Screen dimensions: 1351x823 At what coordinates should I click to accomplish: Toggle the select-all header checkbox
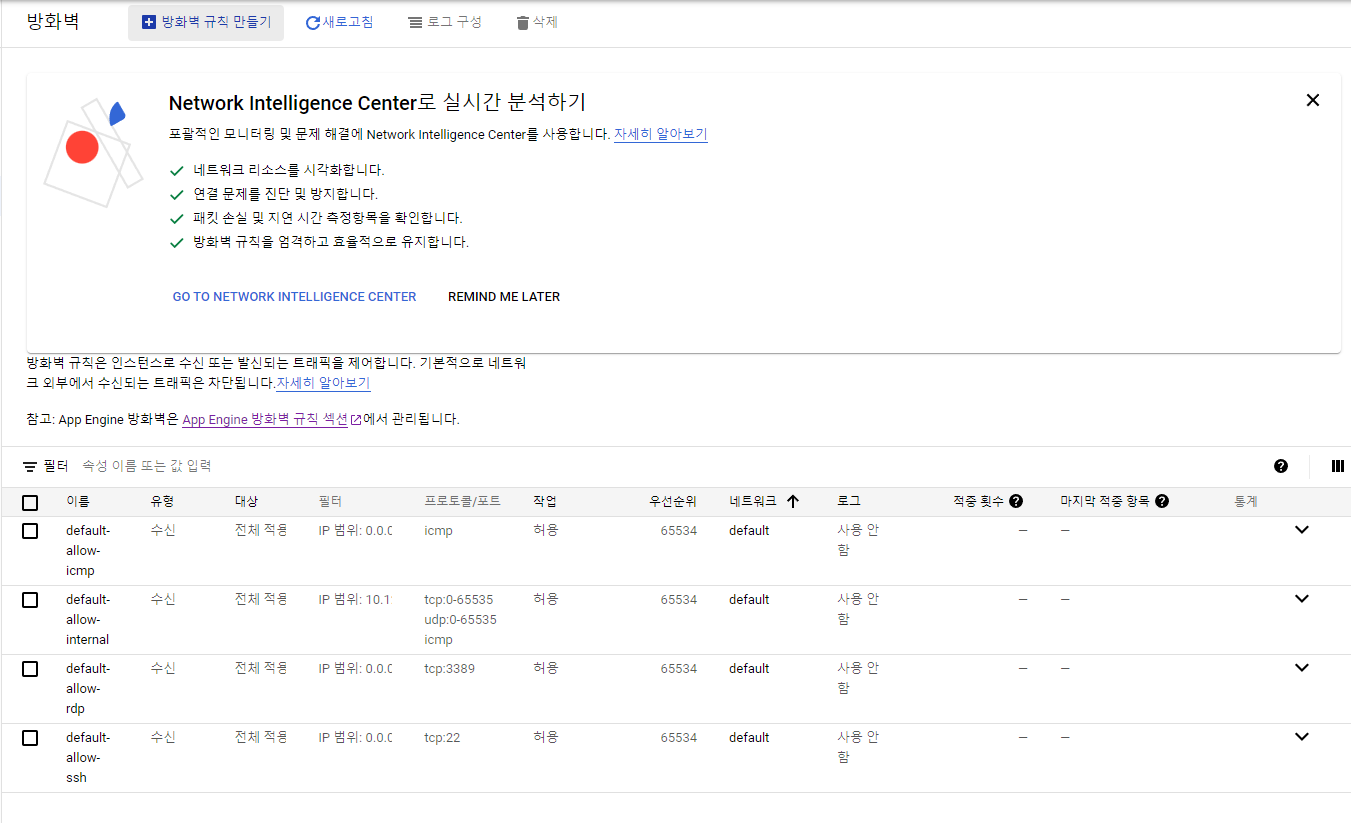(30, 502)
